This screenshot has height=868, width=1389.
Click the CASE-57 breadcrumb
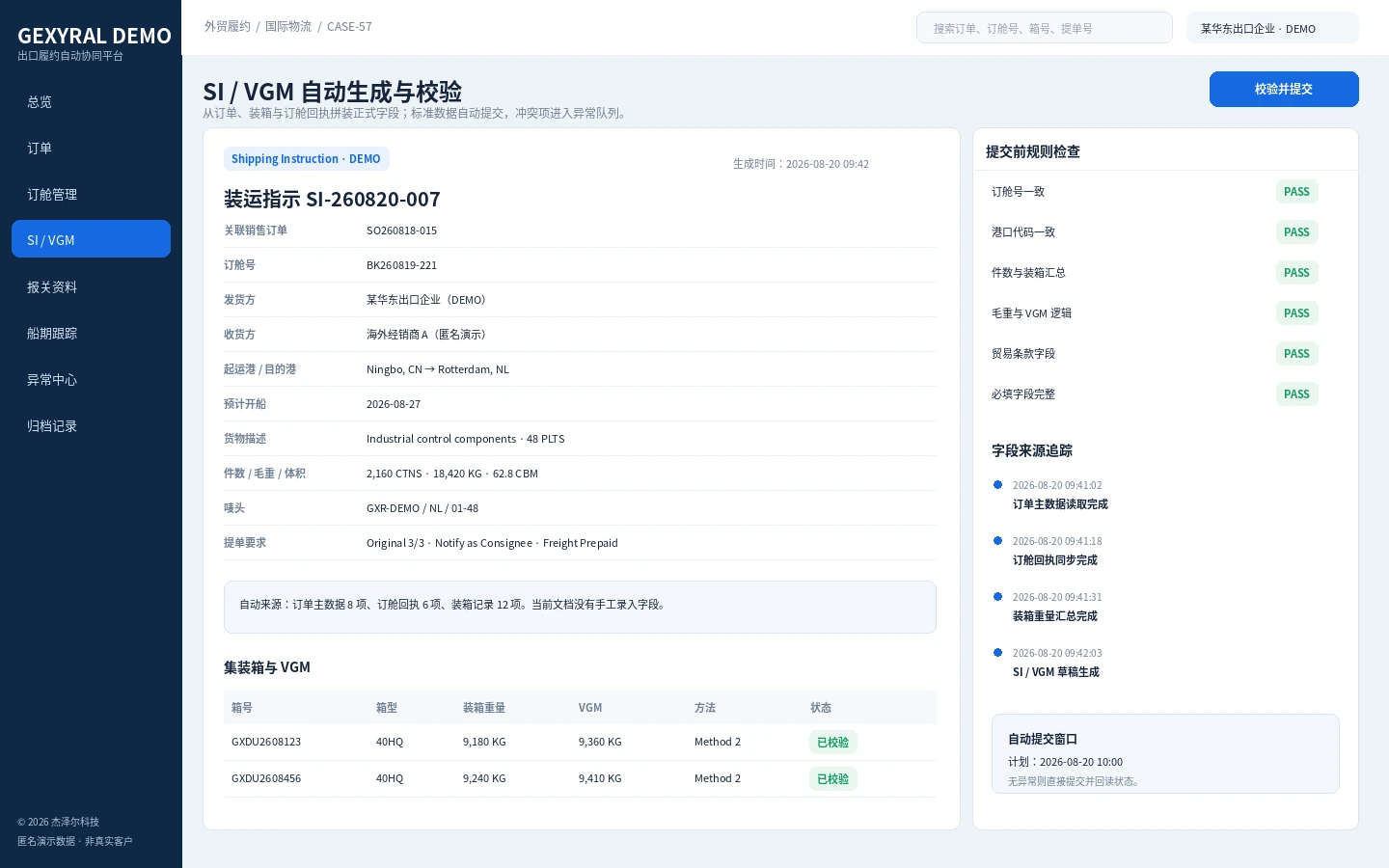click(349, 27)
